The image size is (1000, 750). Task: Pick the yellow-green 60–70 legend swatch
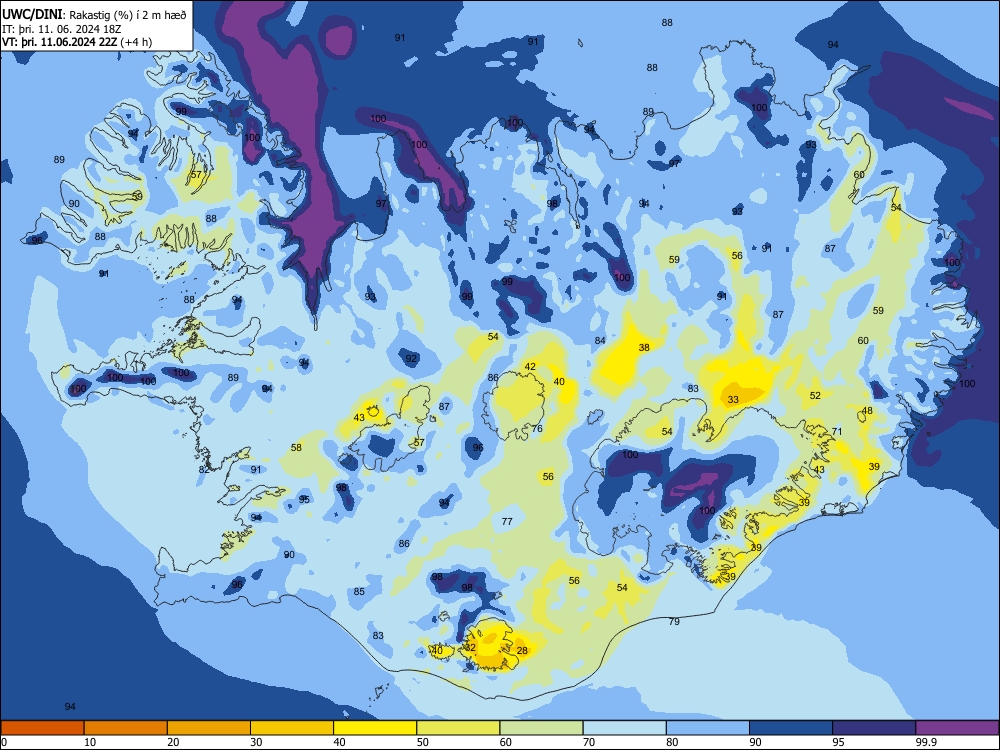pos(541,728)
